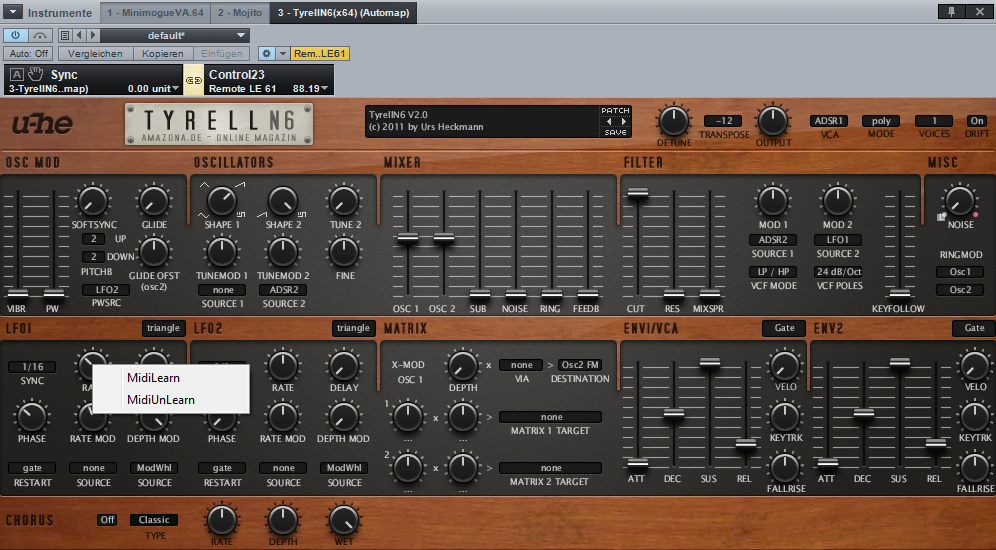The height and width of the screenshot is (550, 996).
Task: Click the VOICES 1 value field
Action: 933,121
